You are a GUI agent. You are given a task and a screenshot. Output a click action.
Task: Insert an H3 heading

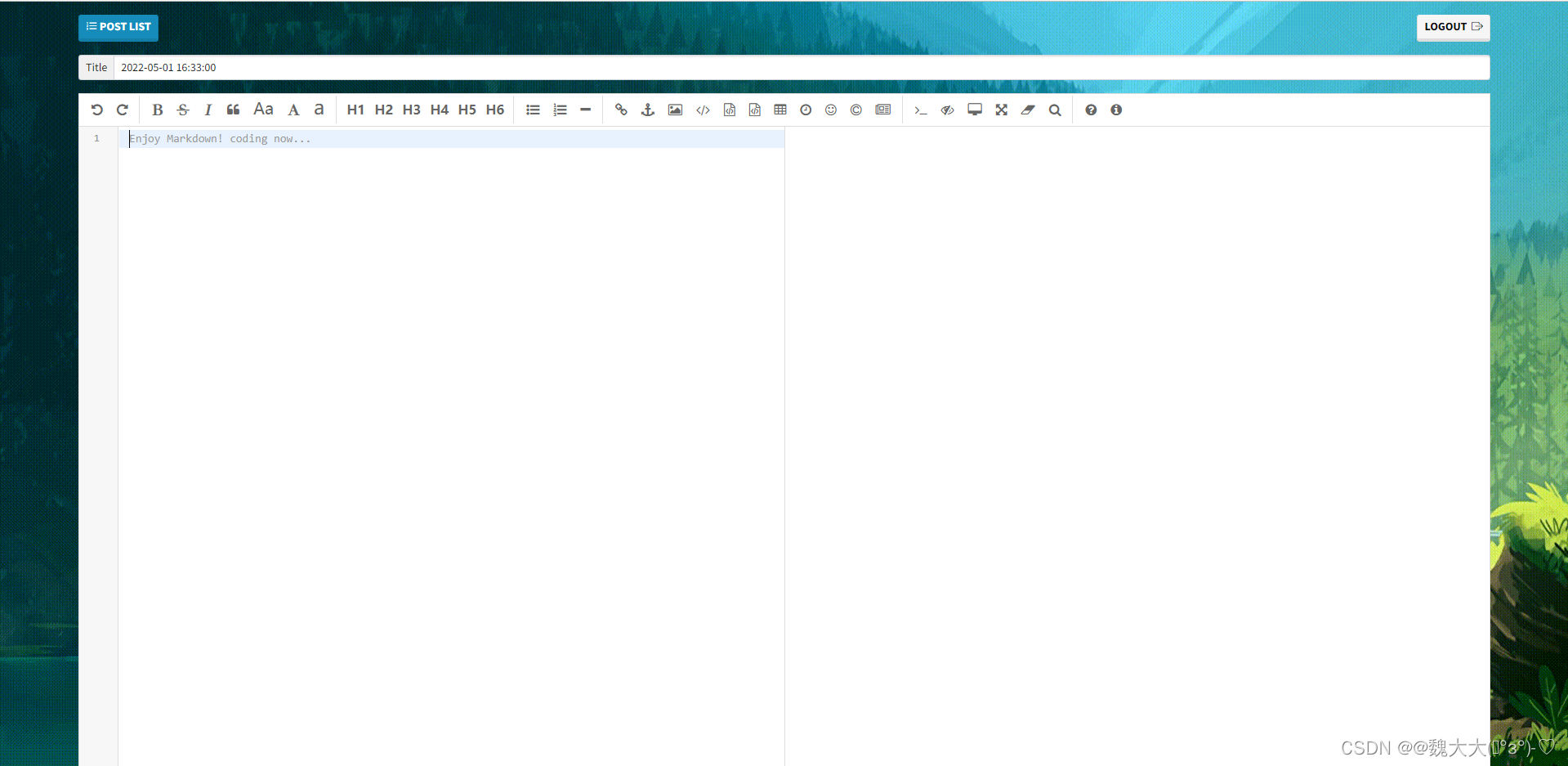[411, 110]
